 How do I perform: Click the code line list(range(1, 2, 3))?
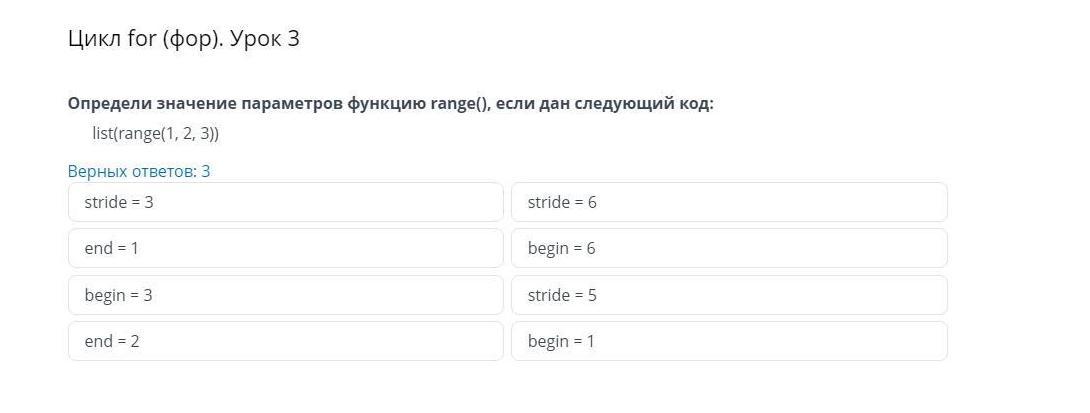pos(155,133)
